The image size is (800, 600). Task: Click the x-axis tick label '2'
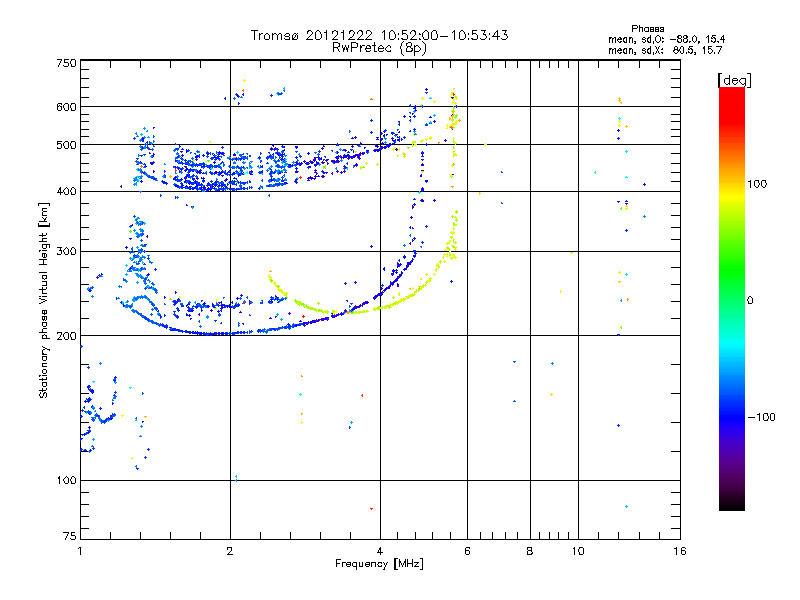pos(230,551)
